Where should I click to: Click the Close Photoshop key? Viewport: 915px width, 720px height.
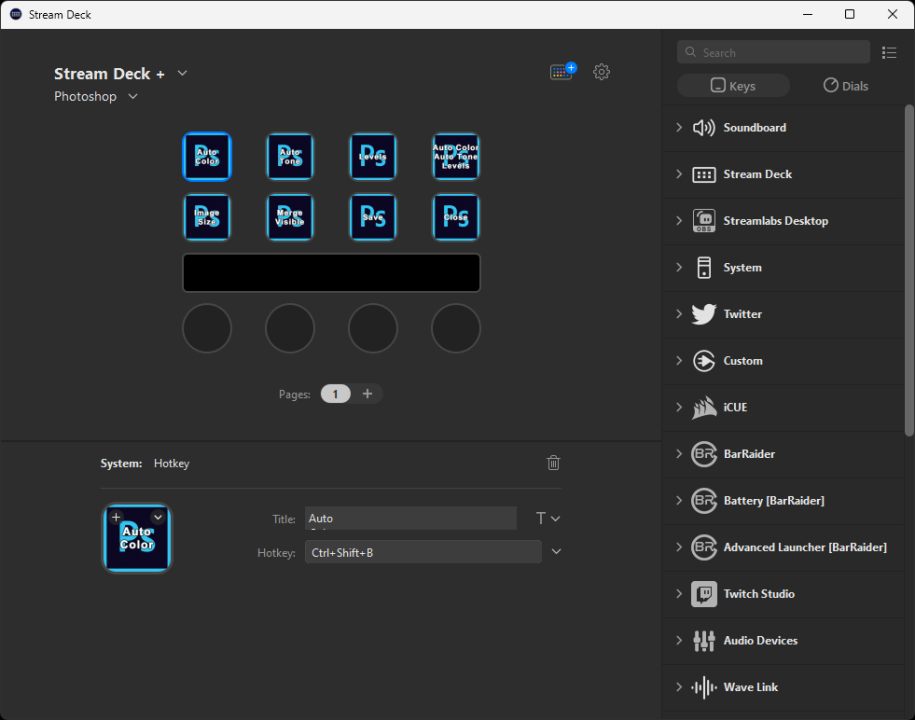pos(456,217)
